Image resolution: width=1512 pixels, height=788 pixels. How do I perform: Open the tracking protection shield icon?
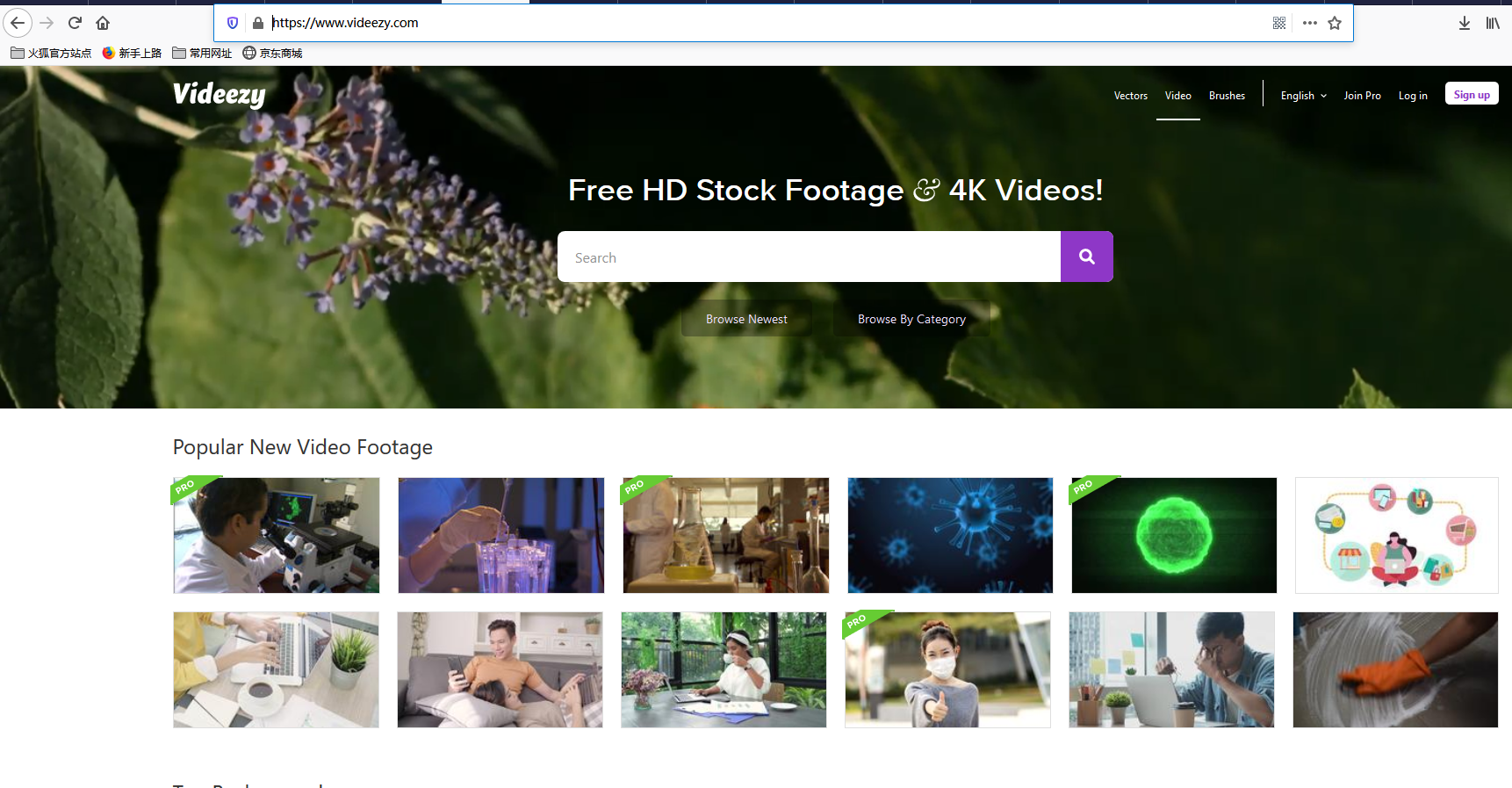click(233, 23)
